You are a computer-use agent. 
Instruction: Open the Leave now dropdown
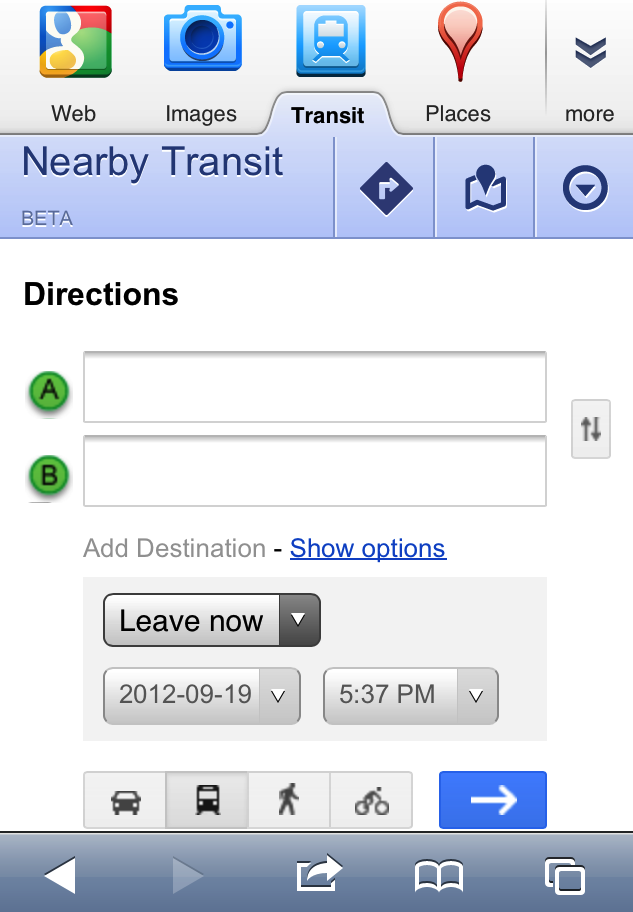click(x=212, y=621)
